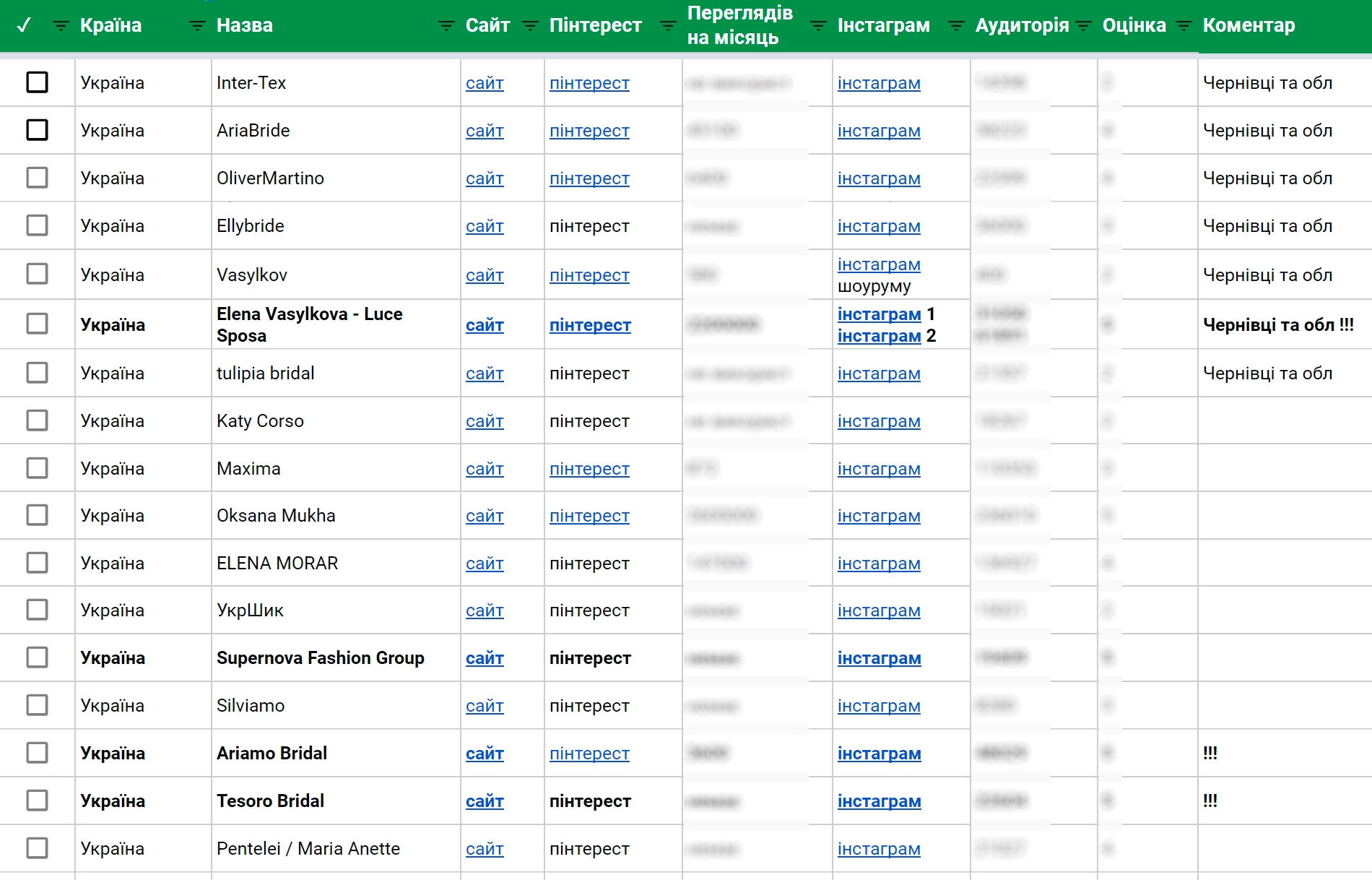1372x880 pixels.
Task: Tick the checkbox for УкрШик row
Action: [x=37, y=610]
